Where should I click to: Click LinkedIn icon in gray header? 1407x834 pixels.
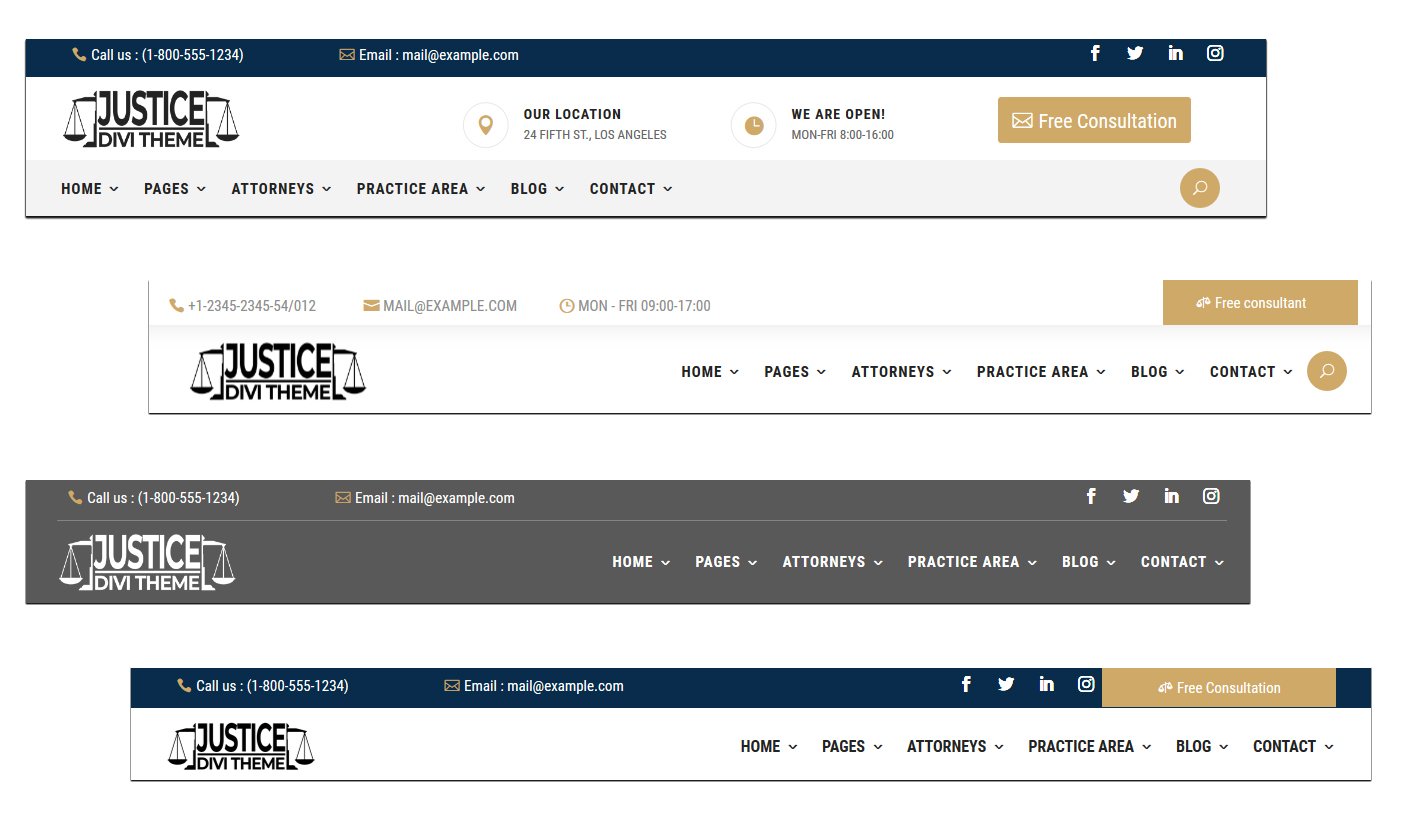tap(1171, 496)
